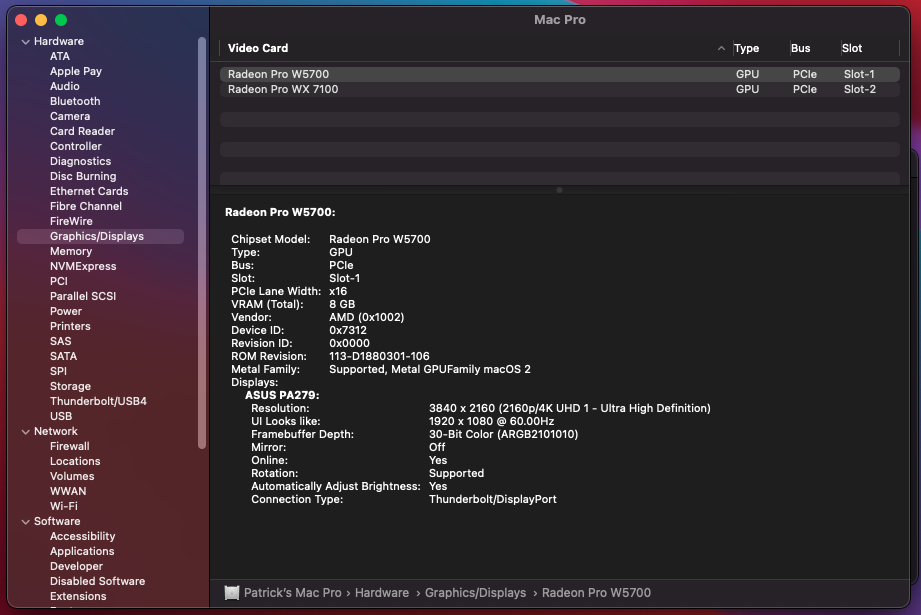The width and height of the screenshot is (921, 615).
Task: Select Parallel SCSI in the sidebar
Action: 83,296
